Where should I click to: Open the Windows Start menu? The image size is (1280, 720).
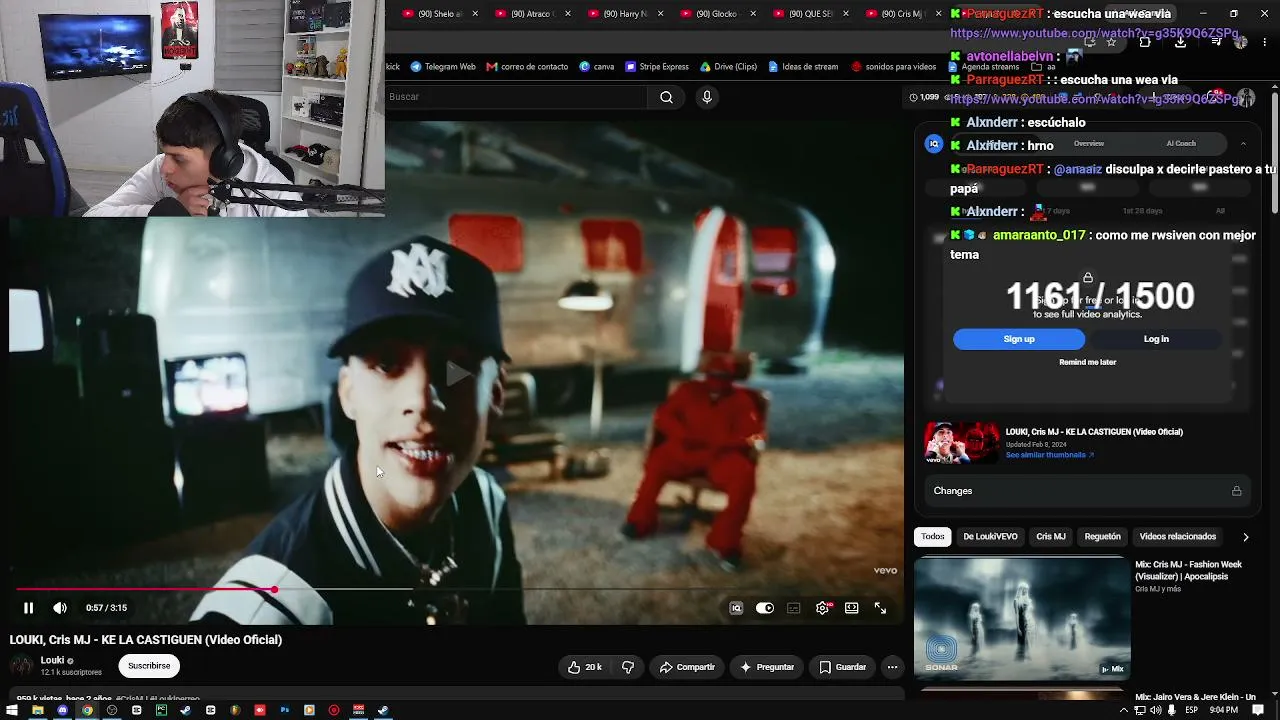[x=13, y=711]
